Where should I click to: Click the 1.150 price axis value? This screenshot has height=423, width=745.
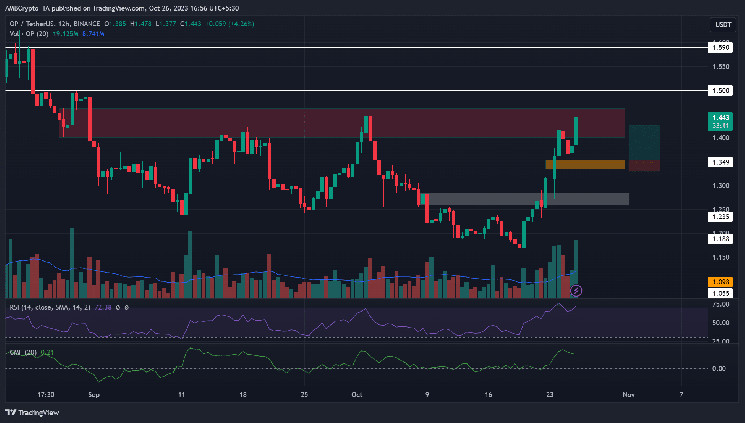721,257
